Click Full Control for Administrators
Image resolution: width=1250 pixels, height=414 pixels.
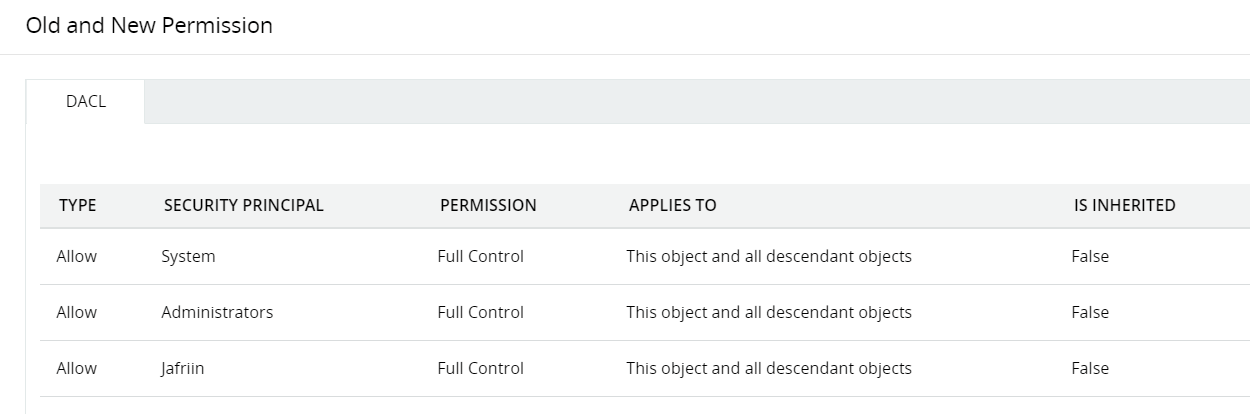(x=480, y=312)
